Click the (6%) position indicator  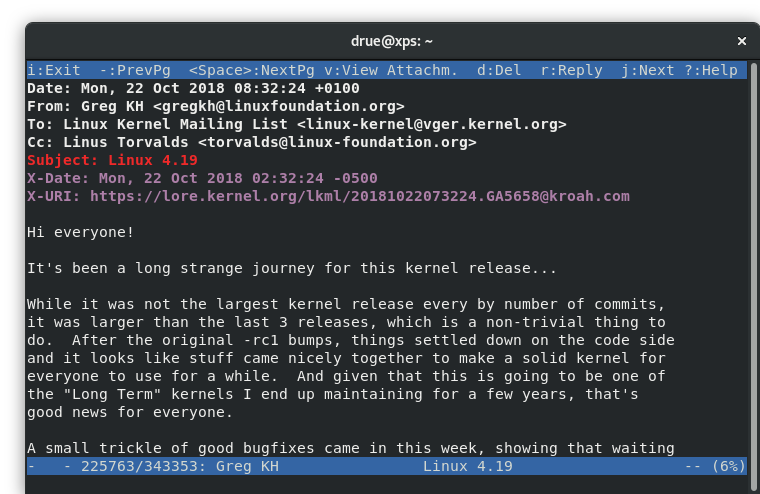(x=728, y=466)
